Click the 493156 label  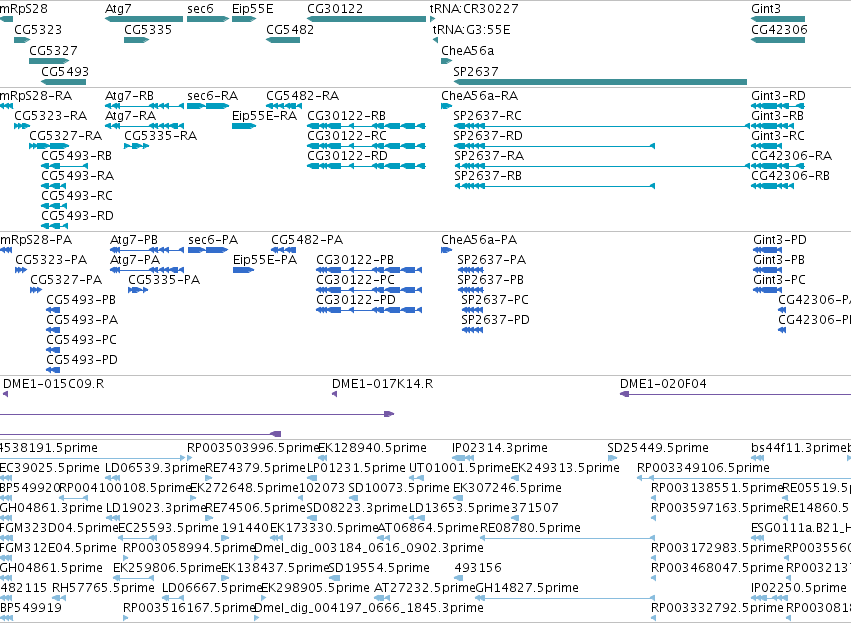(x=478, y=568)
